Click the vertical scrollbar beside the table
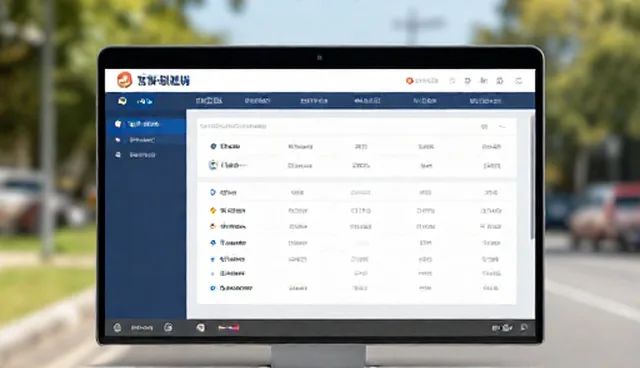Viewport: 640px width, 368px height. pos(532,177)
